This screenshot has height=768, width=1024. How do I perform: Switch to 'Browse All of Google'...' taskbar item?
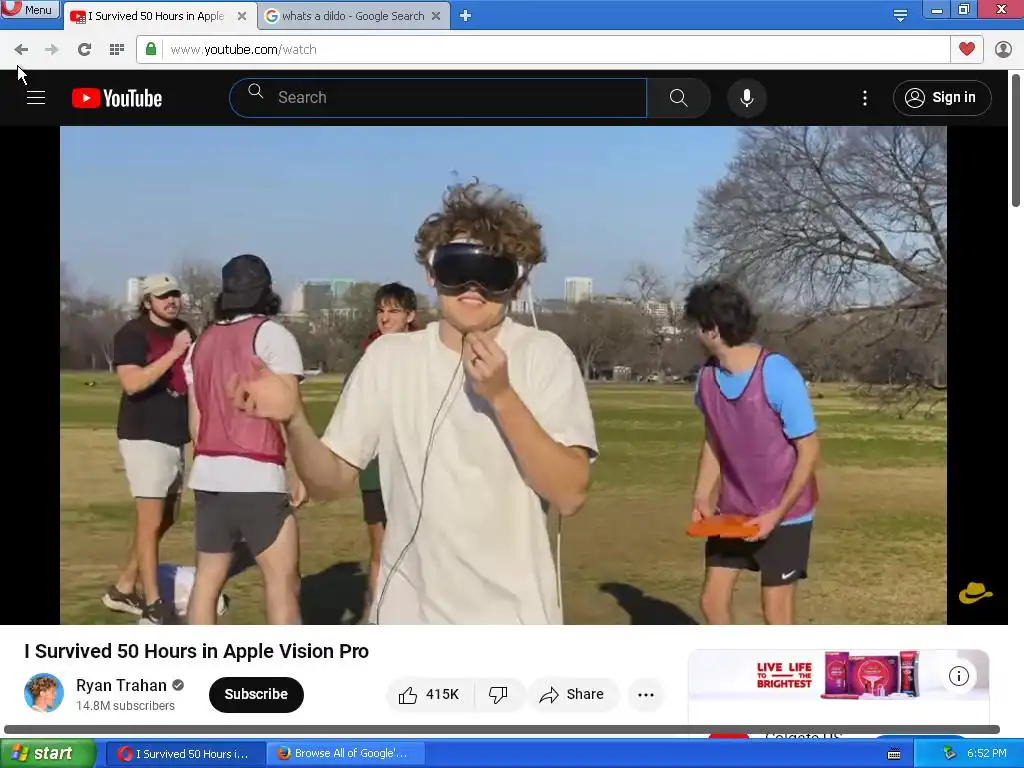click(x=344, y=754)
